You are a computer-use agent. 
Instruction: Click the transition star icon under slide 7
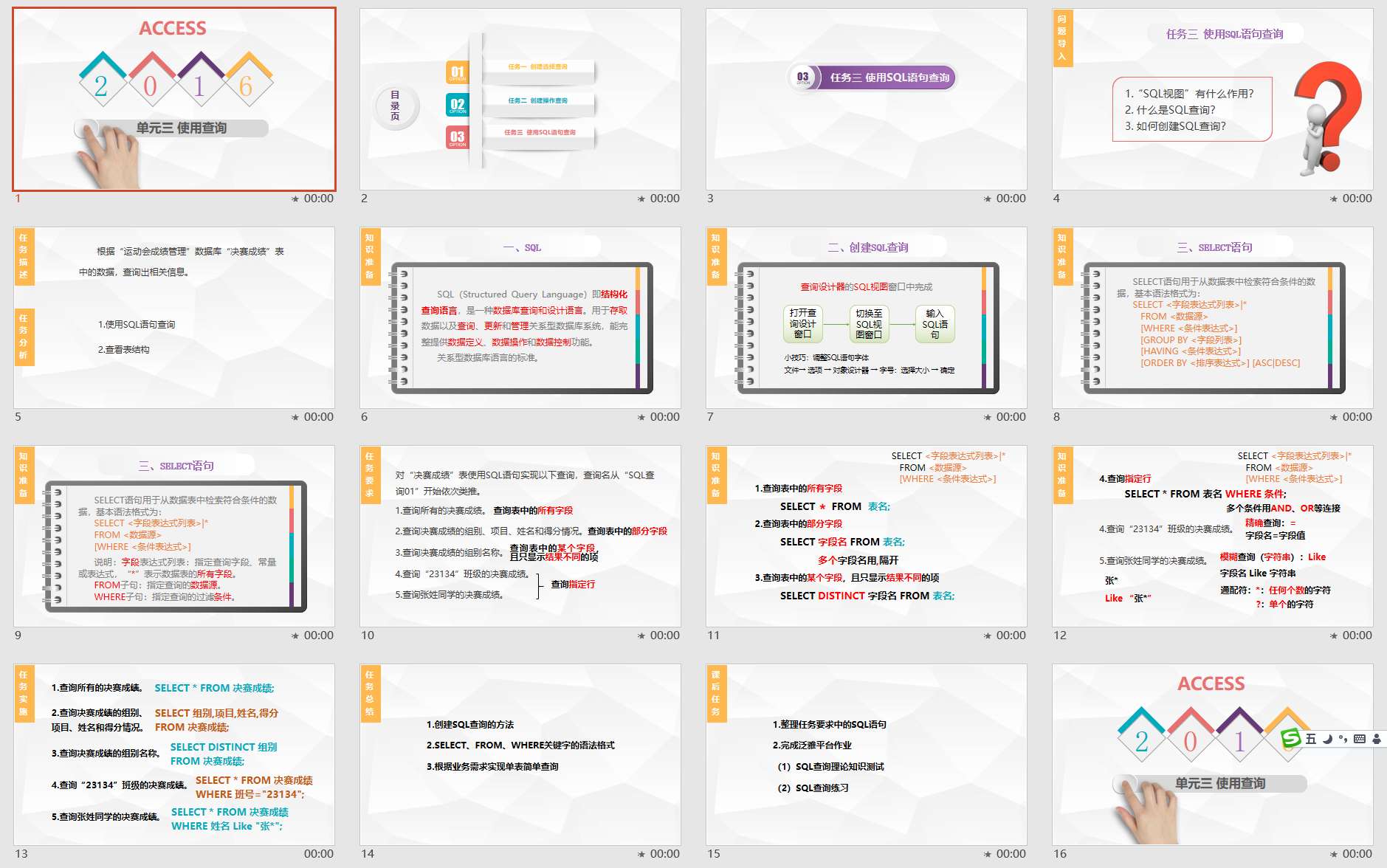pyautogui.click(x=988, y=417)
